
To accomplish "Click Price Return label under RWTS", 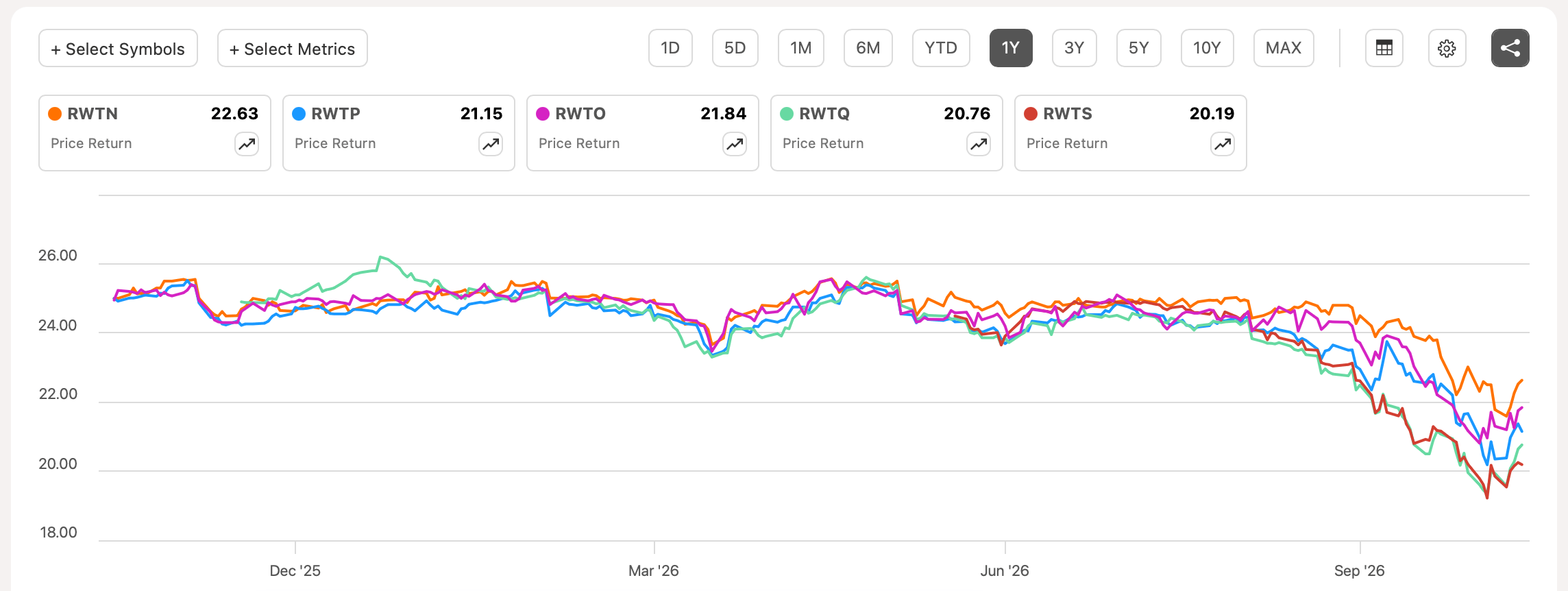I will coord(1067,143).
